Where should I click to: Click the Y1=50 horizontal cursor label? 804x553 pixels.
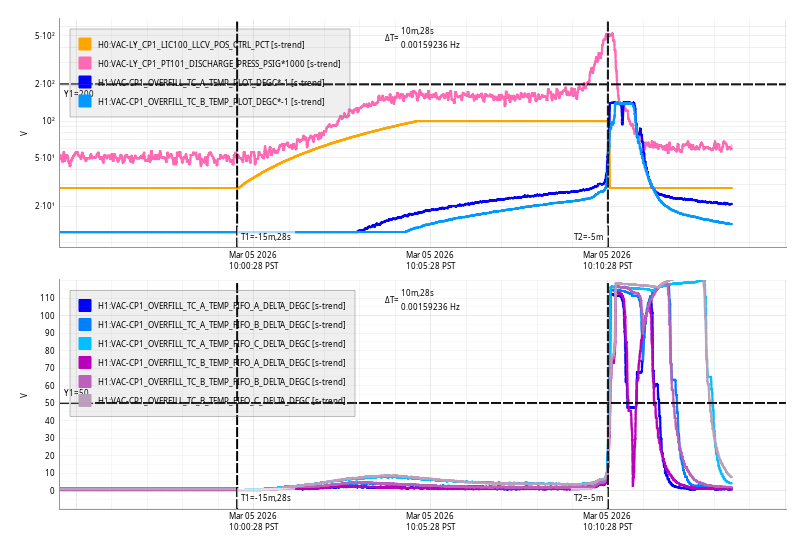coord(76,393)
